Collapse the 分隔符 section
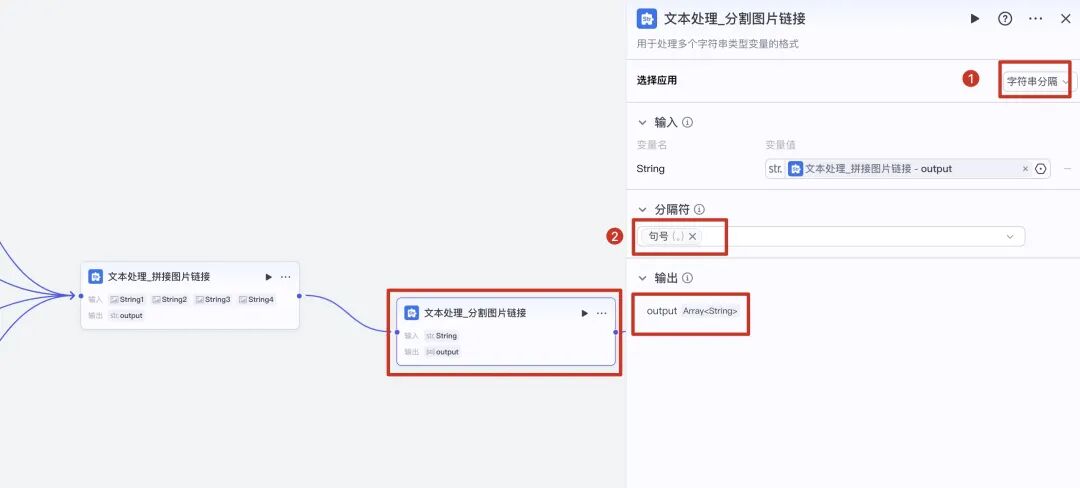Viewport: 1080px width, 488px height. 643,209
